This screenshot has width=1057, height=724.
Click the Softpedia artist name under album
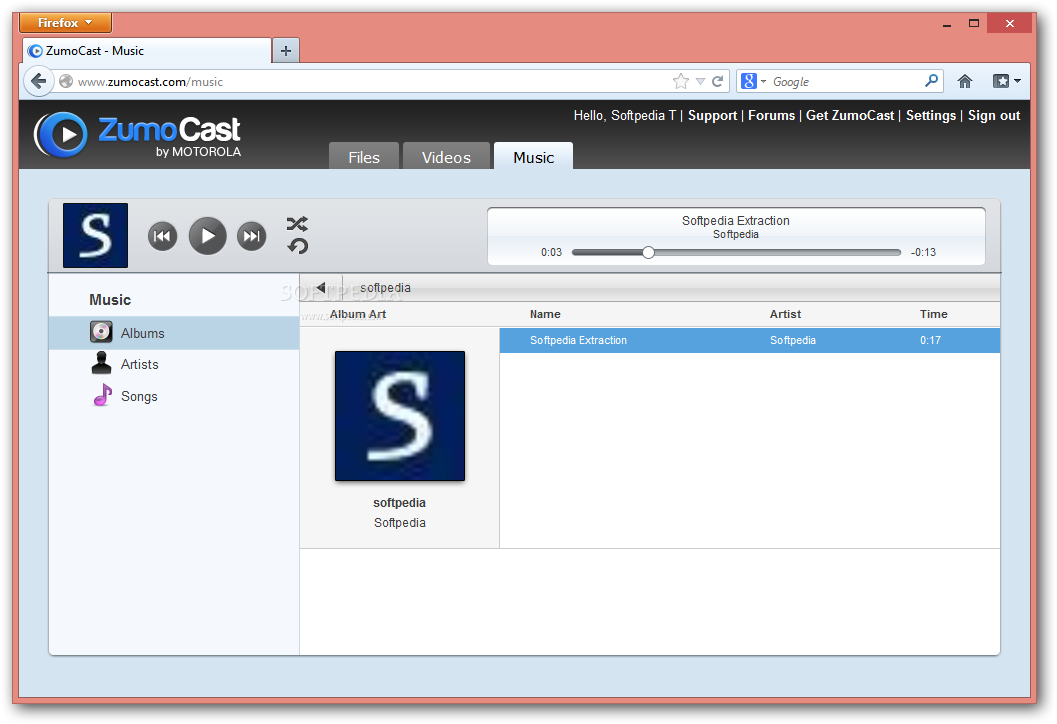tap(400, 523)
